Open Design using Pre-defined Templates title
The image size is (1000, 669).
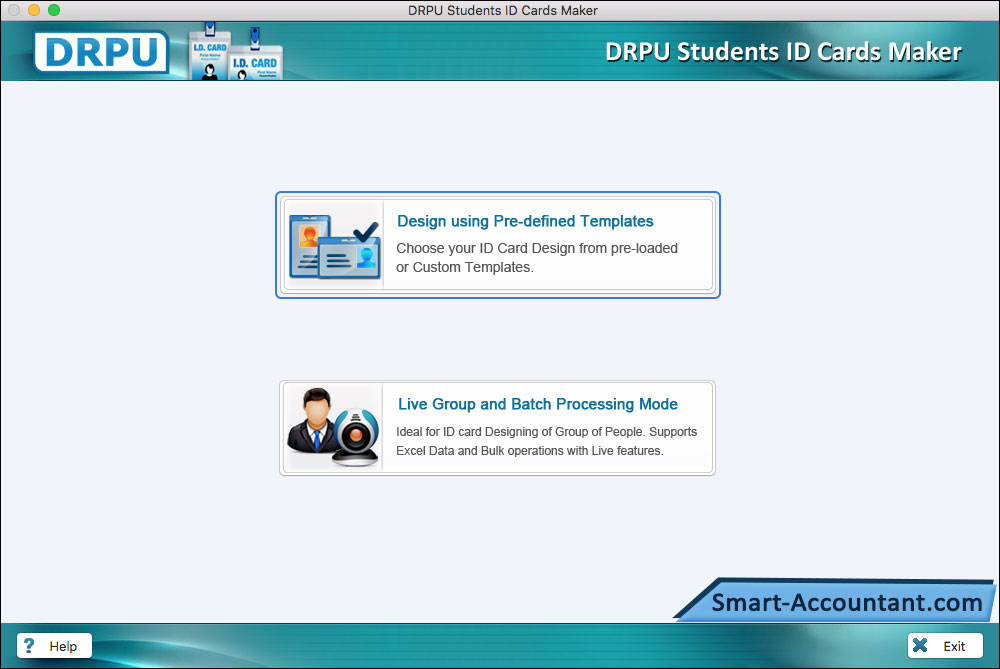pos(525,221)
